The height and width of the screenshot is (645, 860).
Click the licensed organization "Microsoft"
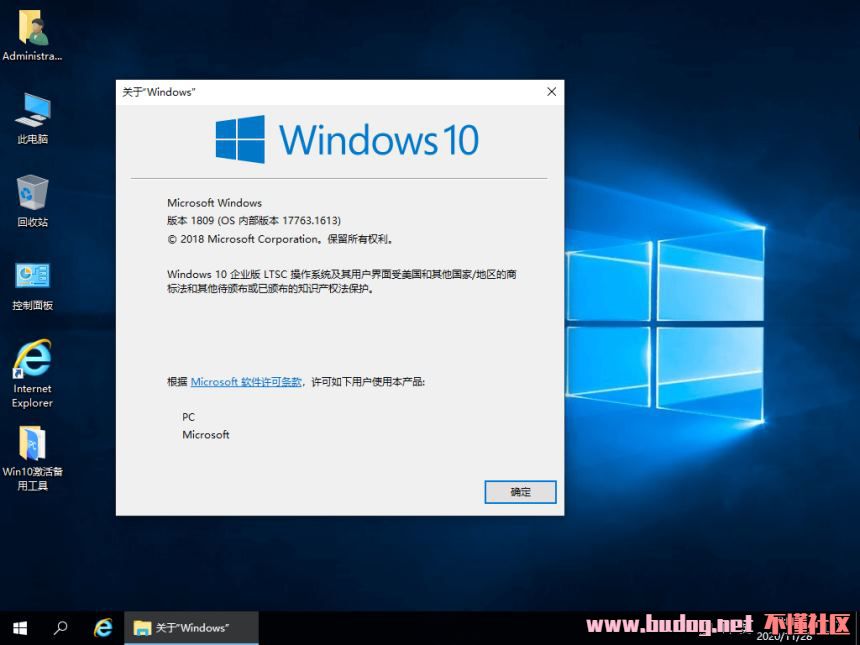(x=206, y=434)
